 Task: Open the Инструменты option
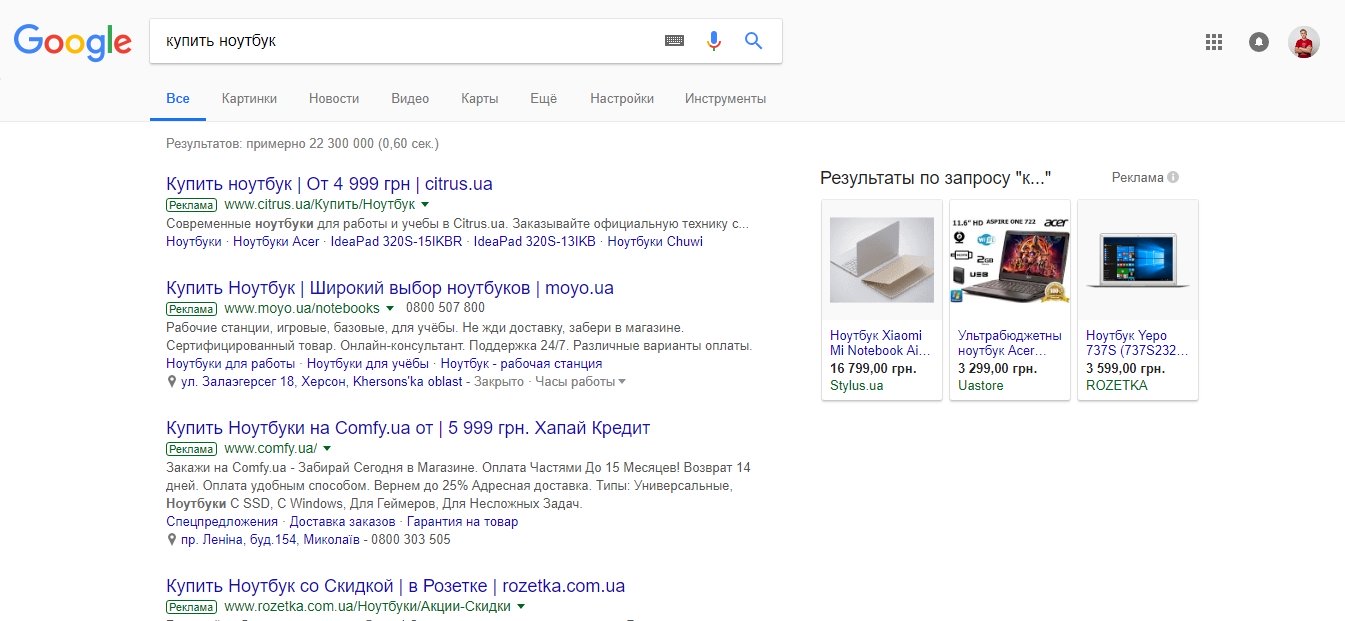[725, 99]
